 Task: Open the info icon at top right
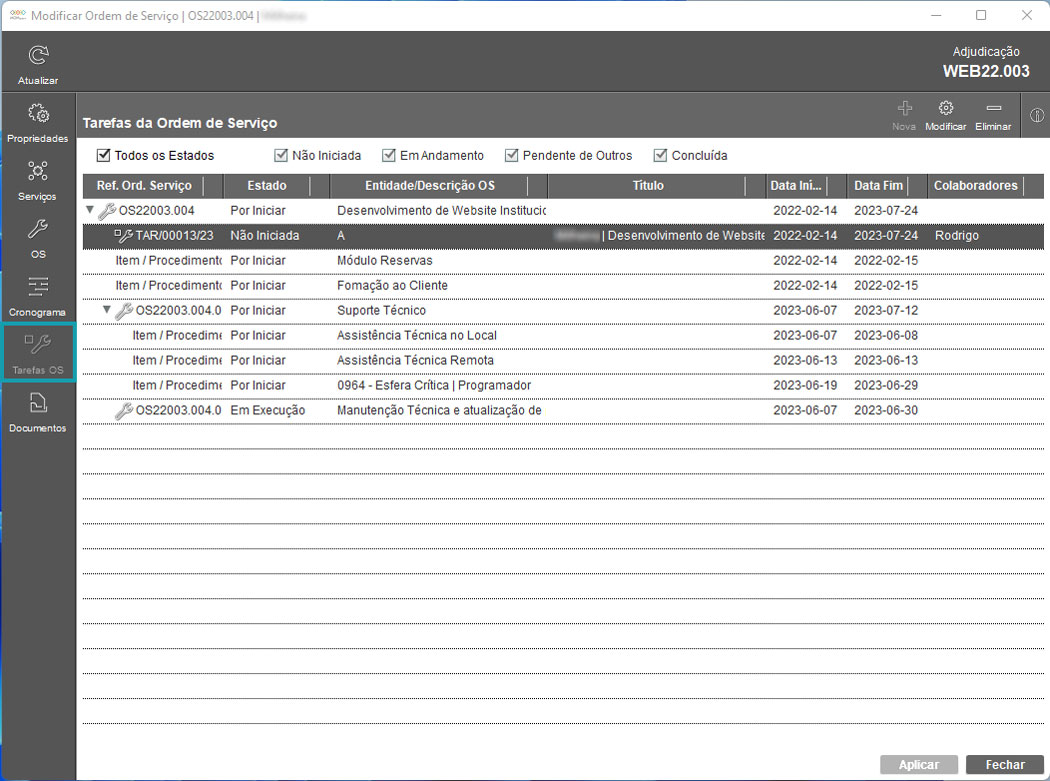[x=1037, y=114]
